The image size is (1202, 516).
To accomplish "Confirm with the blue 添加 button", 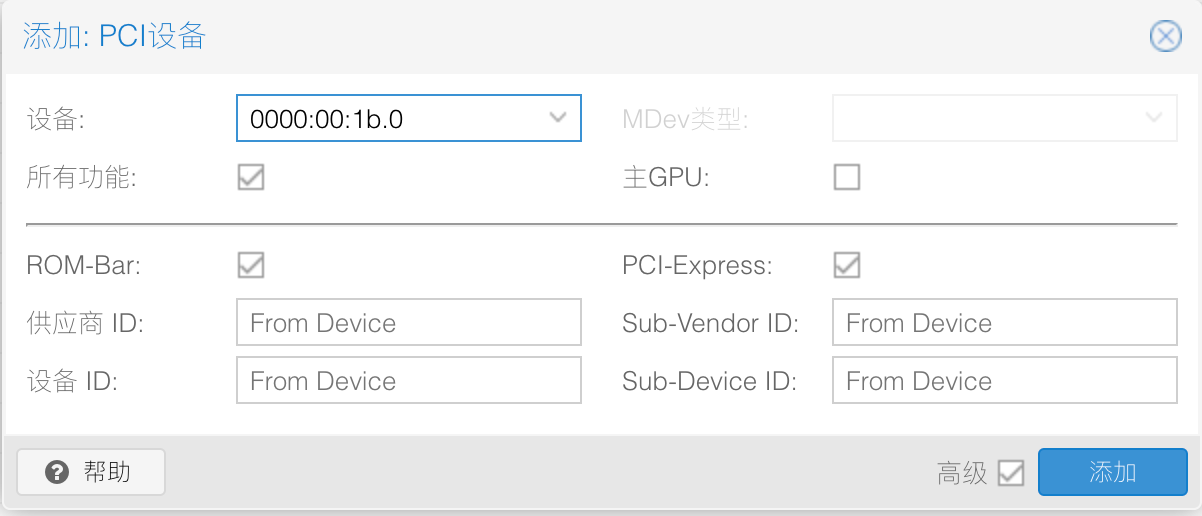I will tap(1113, 472).
